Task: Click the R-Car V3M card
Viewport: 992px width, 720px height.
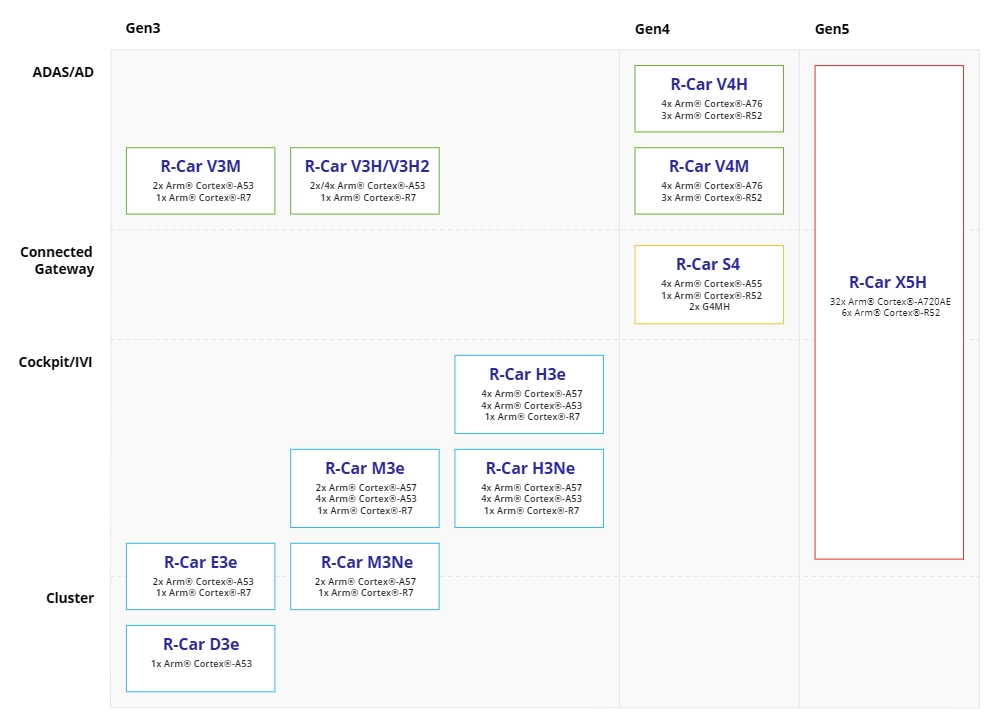Action: point(201,181)
